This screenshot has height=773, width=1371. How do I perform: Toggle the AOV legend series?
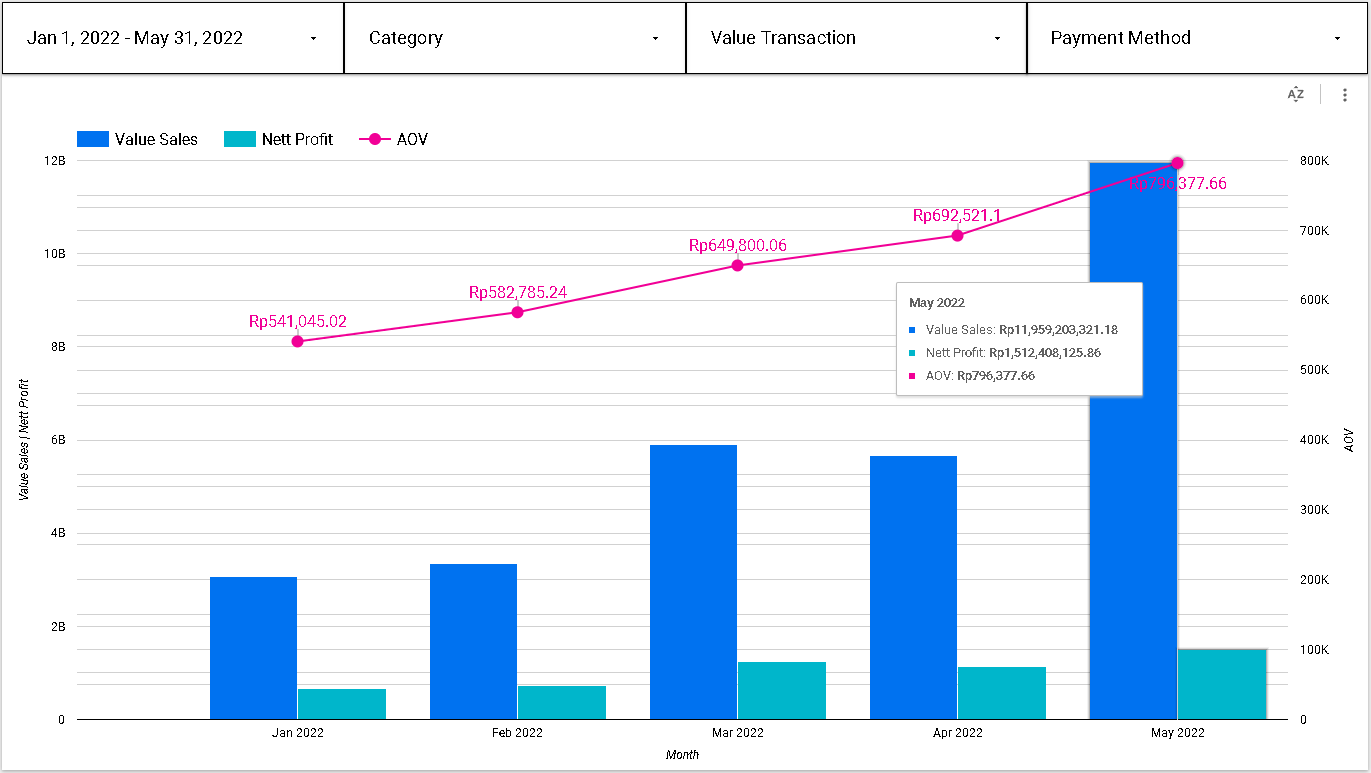pos(410,139)
